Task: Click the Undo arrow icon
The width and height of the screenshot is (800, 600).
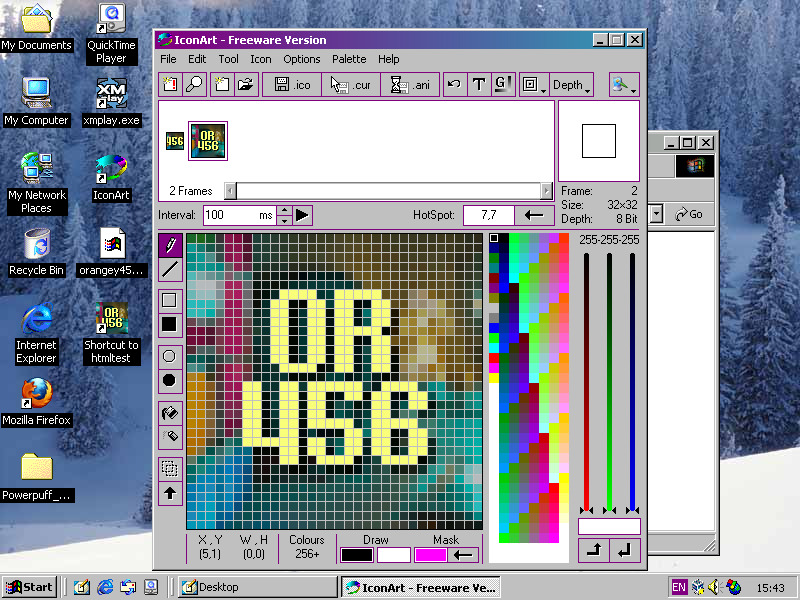Action: 455,85
